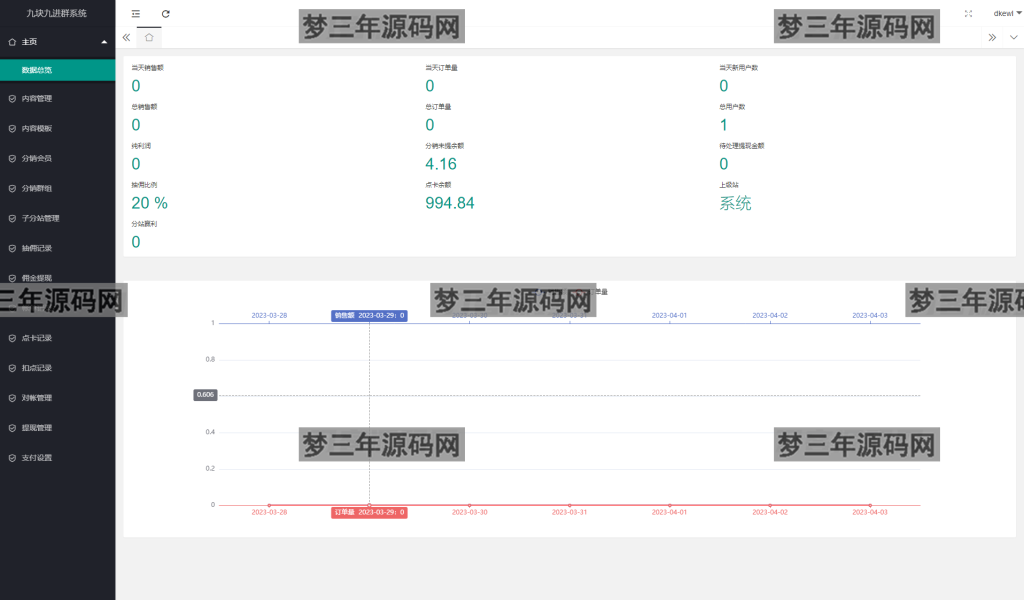Click the top axis date 2023-04-02
The width and height of the screenshot is (1024, 600).
[770, 315]
